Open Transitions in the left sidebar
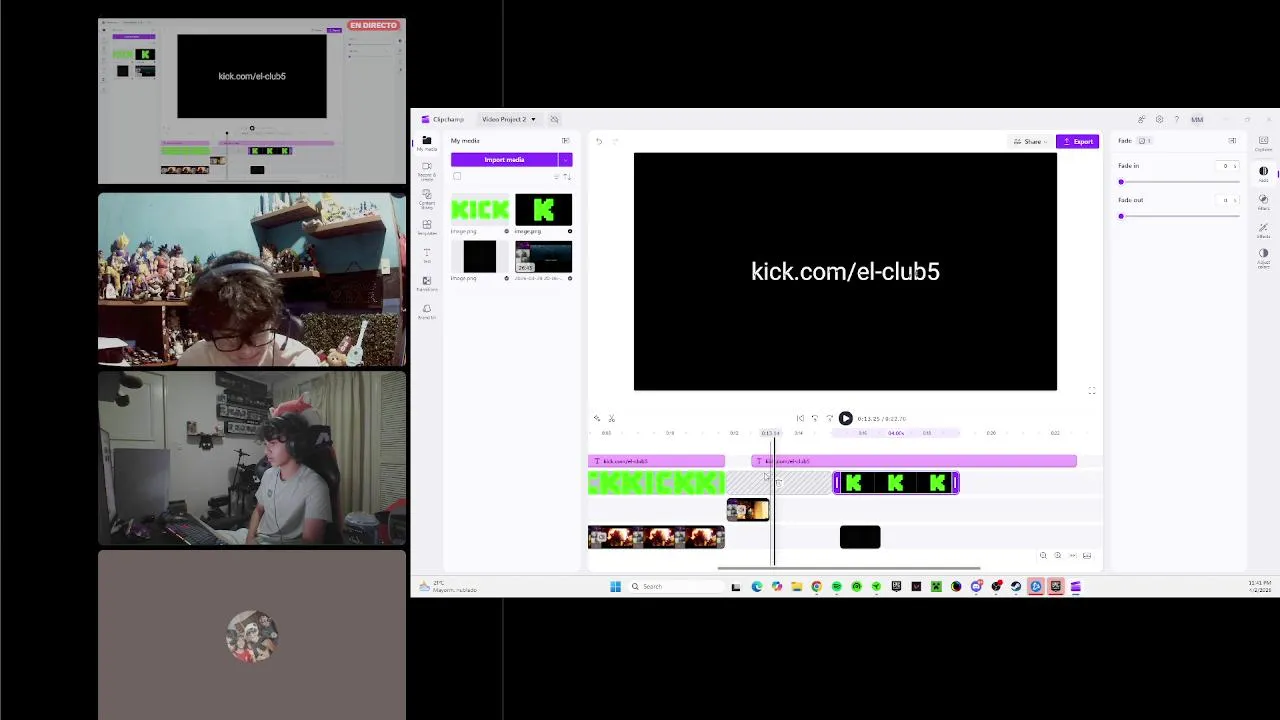The height and width of the screenshot is (720, 1280). (427, 284)
